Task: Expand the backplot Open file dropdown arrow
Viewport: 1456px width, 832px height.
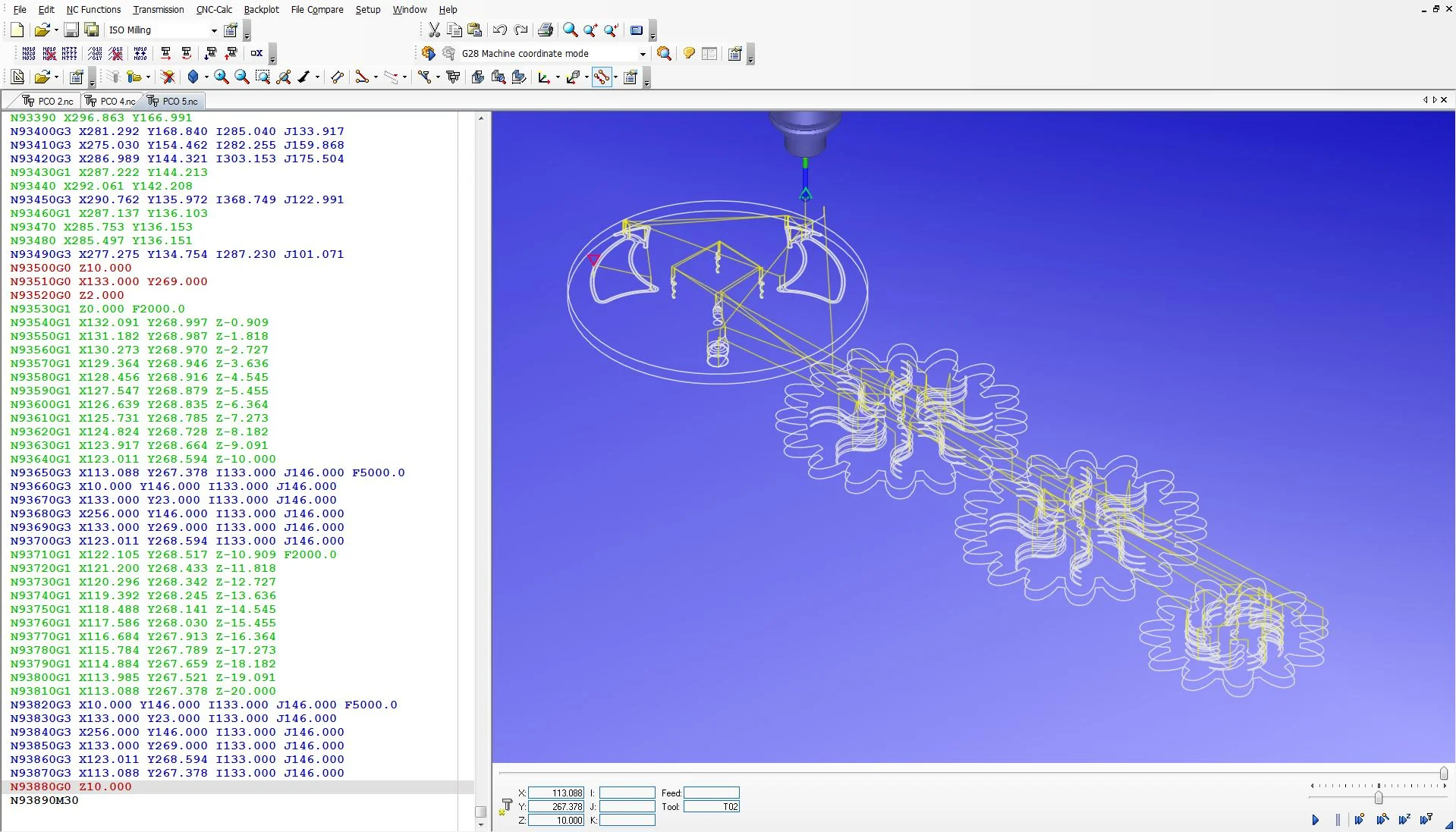Action: [x=56, y=77]
